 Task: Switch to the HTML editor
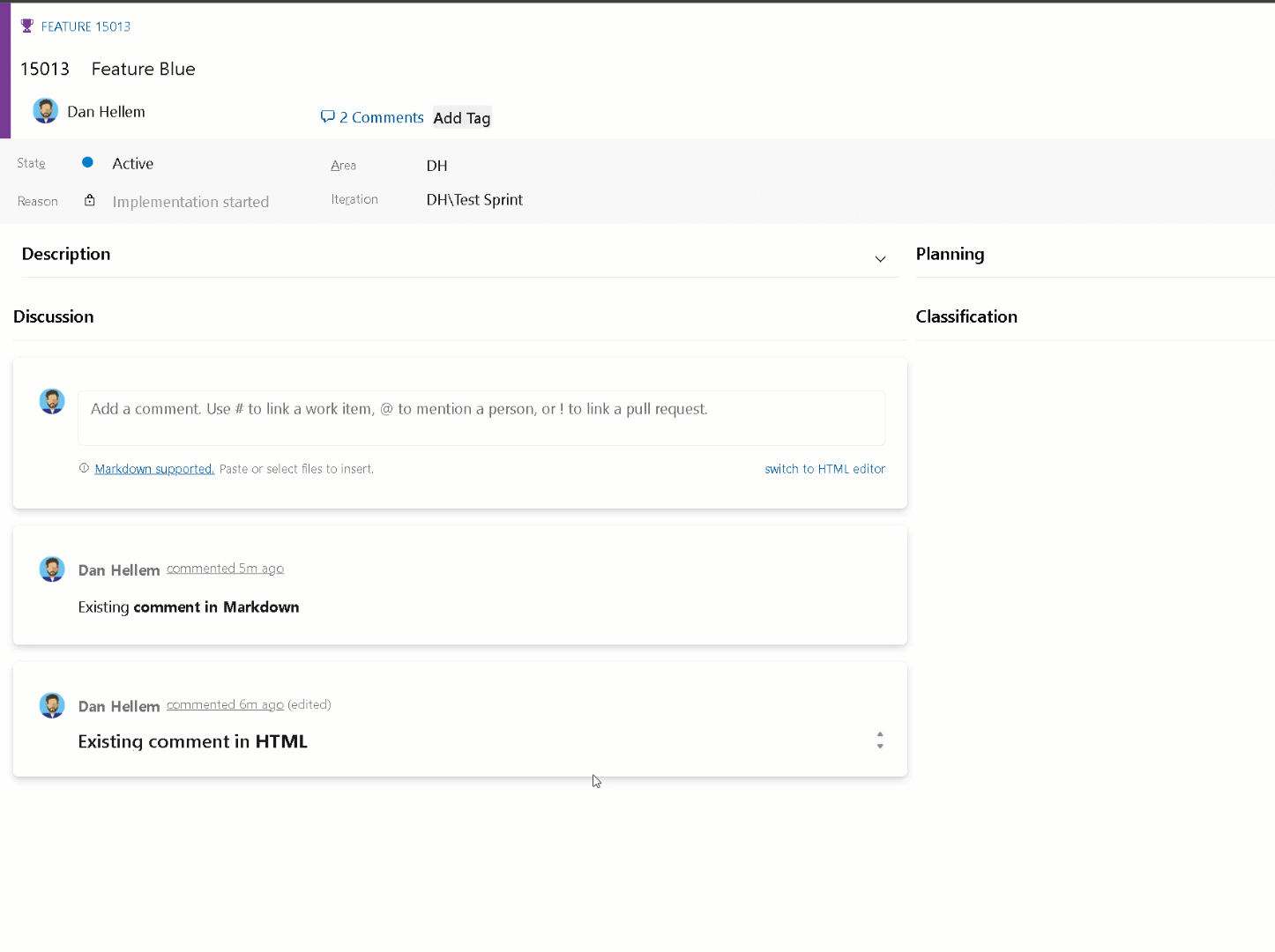point(824,468)
